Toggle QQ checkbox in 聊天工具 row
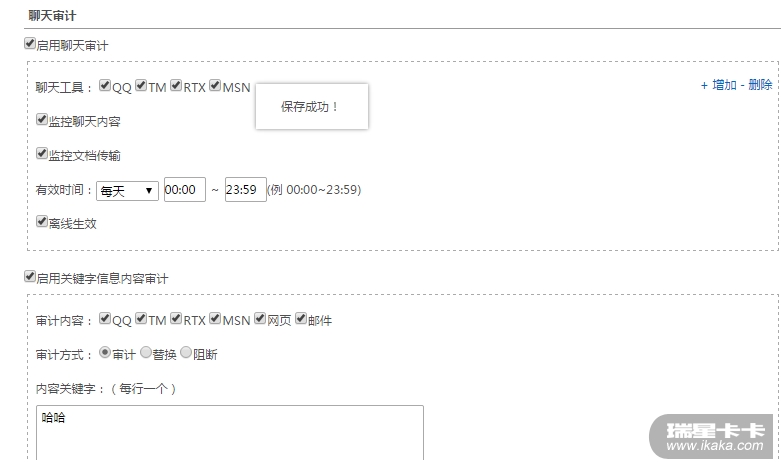 (105, 86)
